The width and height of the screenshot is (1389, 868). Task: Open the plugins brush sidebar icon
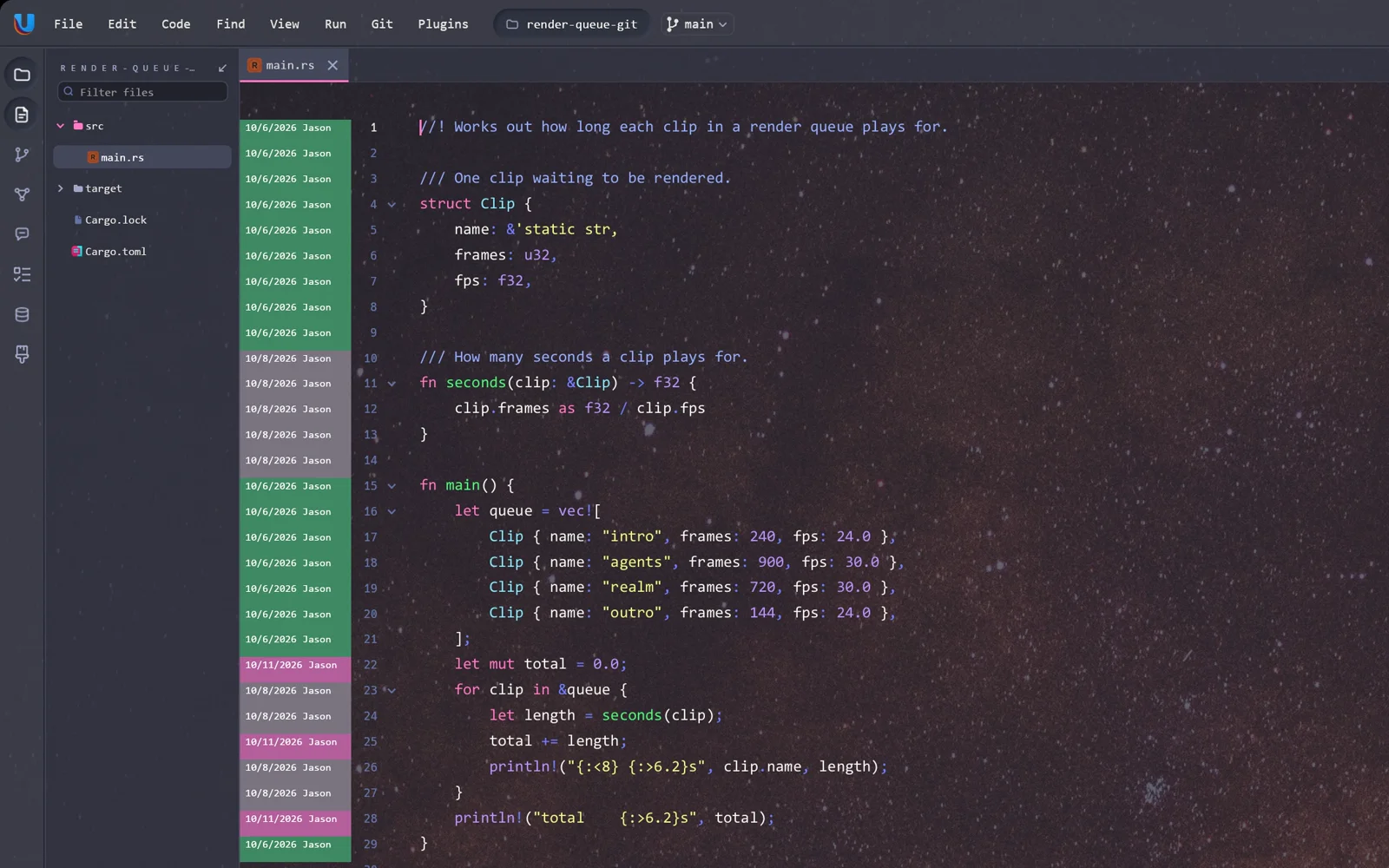[x=23, y=354]
